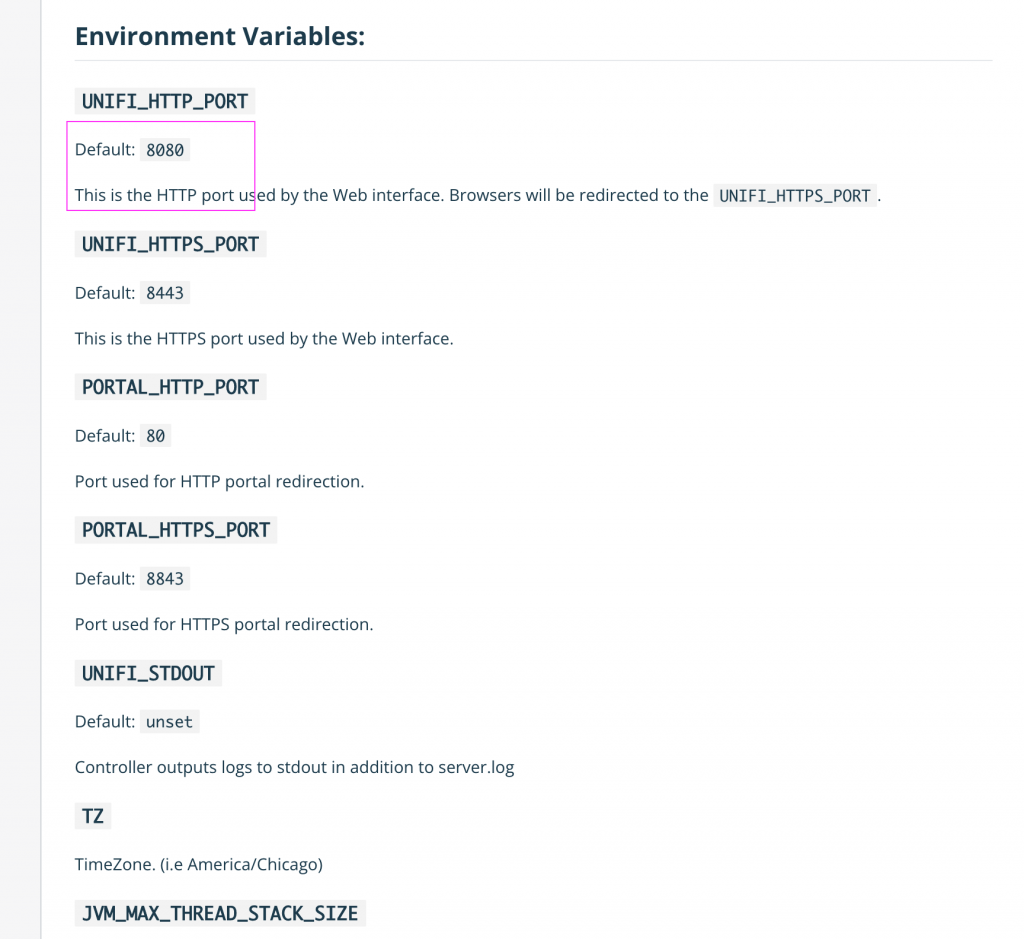Click the 80 default value
The image size is (1024, 939).
[155, 436]
